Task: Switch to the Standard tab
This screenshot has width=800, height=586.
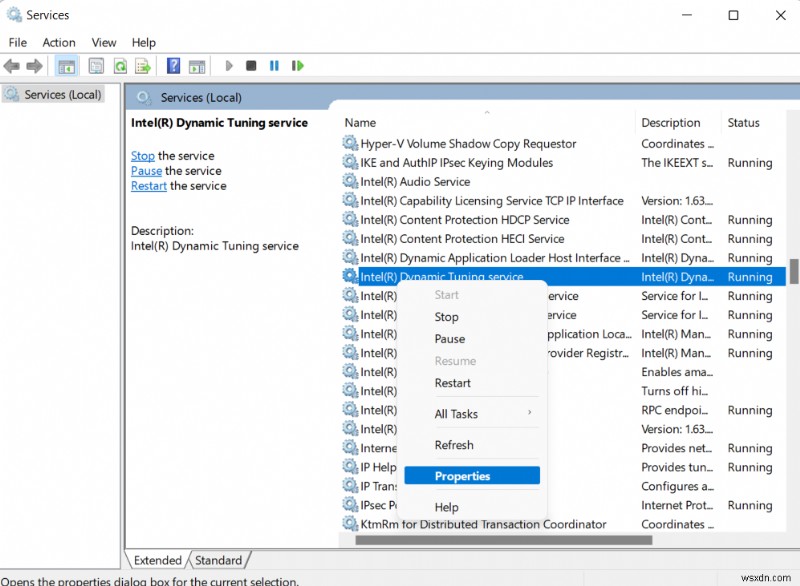Action: point(219,560)
